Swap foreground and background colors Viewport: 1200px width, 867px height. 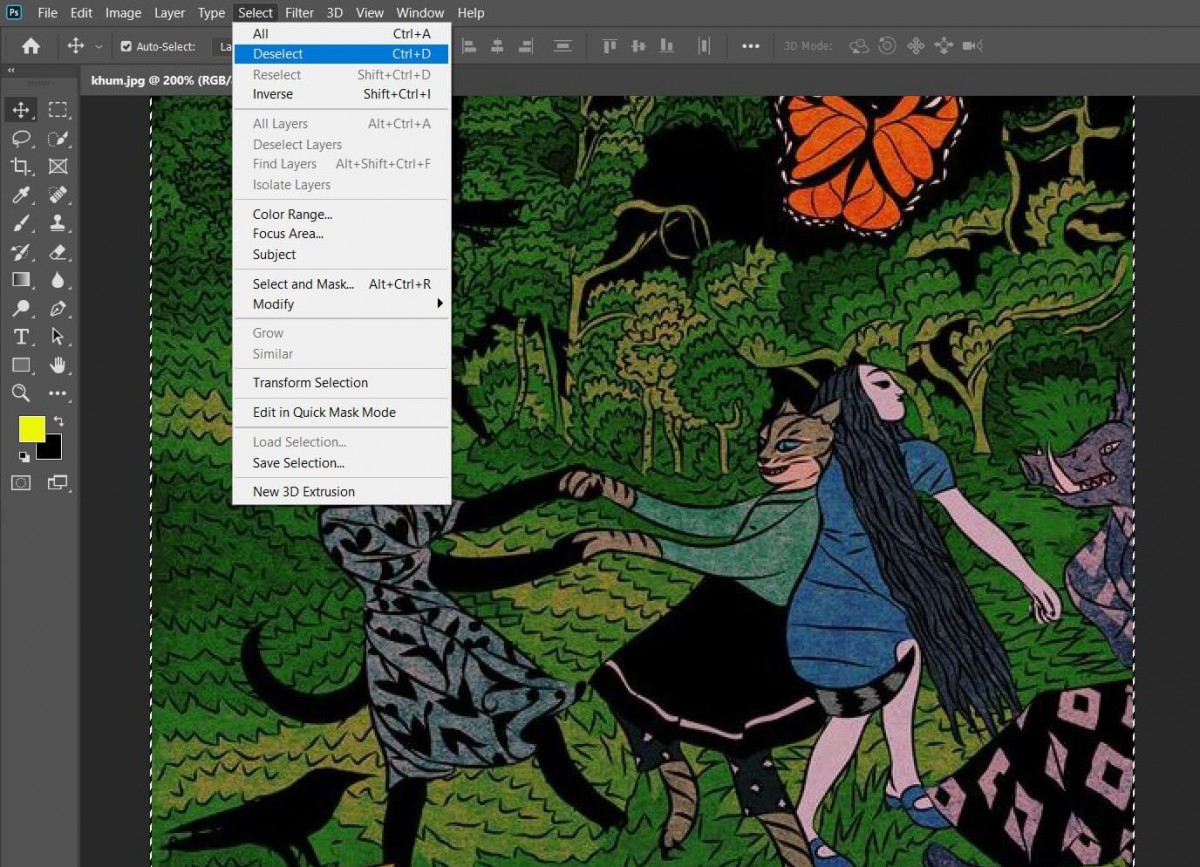click(58, 421)
